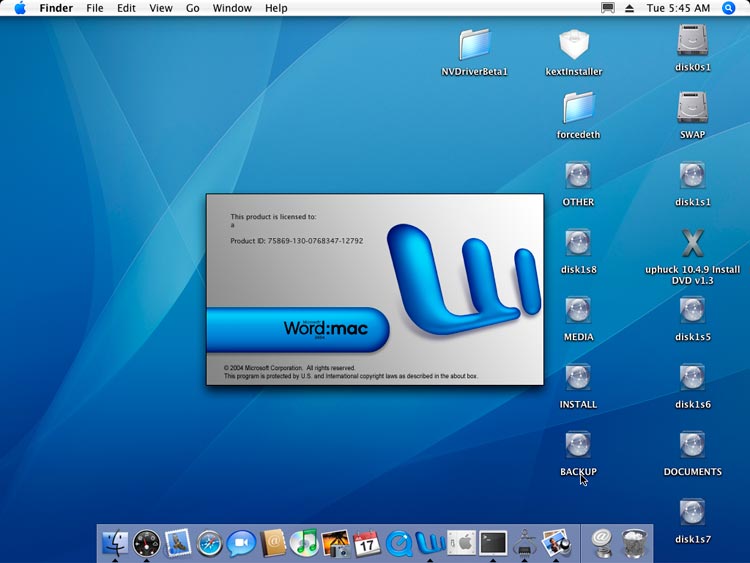Open Preview from the Dock
This screenshot has height=563, width=750.
pyautogui.click(x=556, y=543)
